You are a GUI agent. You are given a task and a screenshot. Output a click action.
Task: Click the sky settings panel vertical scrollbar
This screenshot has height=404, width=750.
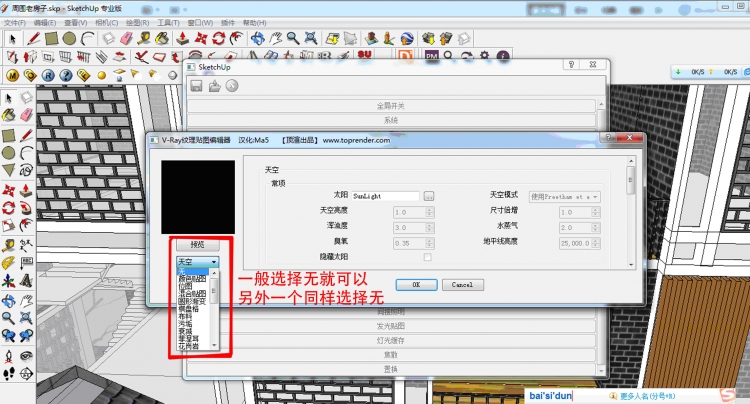(x=631, y=212)
